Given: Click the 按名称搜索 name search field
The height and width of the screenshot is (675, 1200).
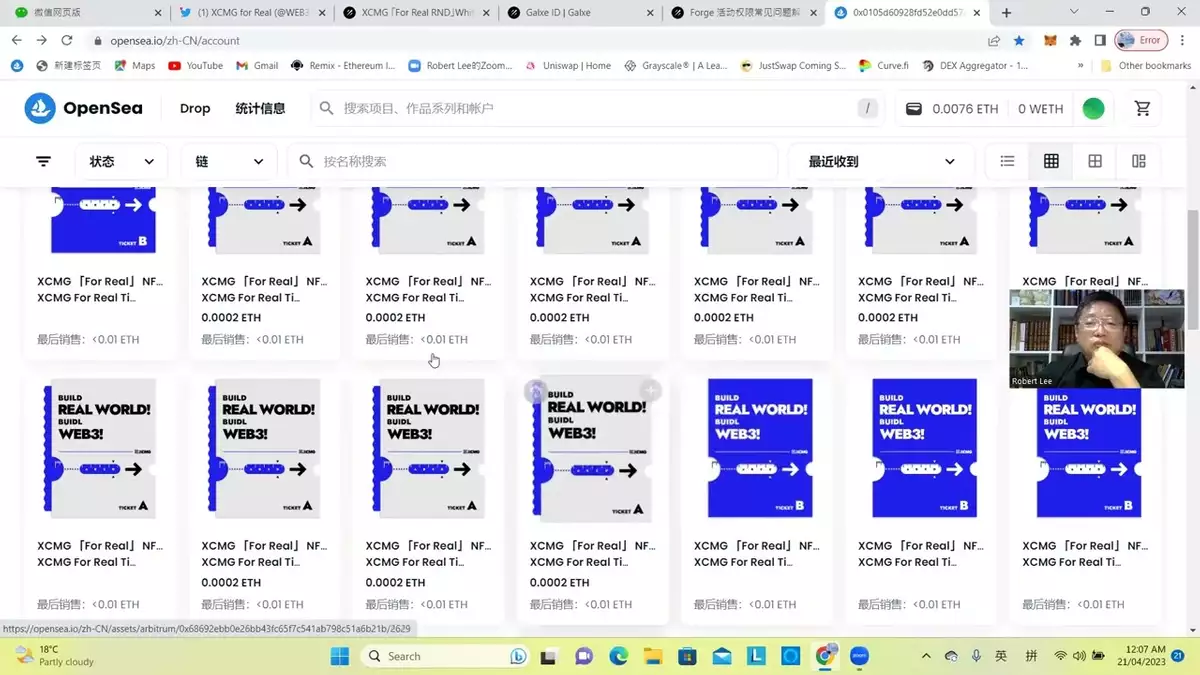Looking at the screenshot, I should [533, 161].
